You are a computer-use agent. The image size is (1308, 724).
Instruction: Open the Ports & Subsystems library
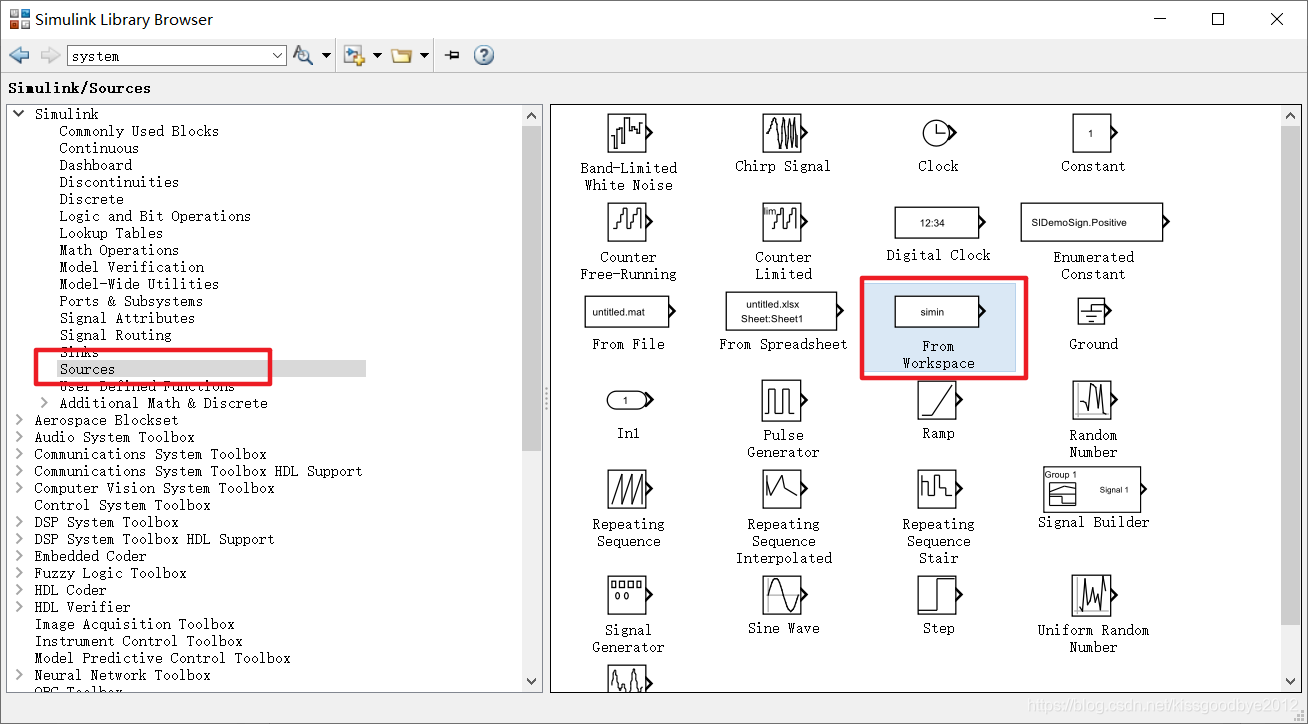(x=131, y=301)
